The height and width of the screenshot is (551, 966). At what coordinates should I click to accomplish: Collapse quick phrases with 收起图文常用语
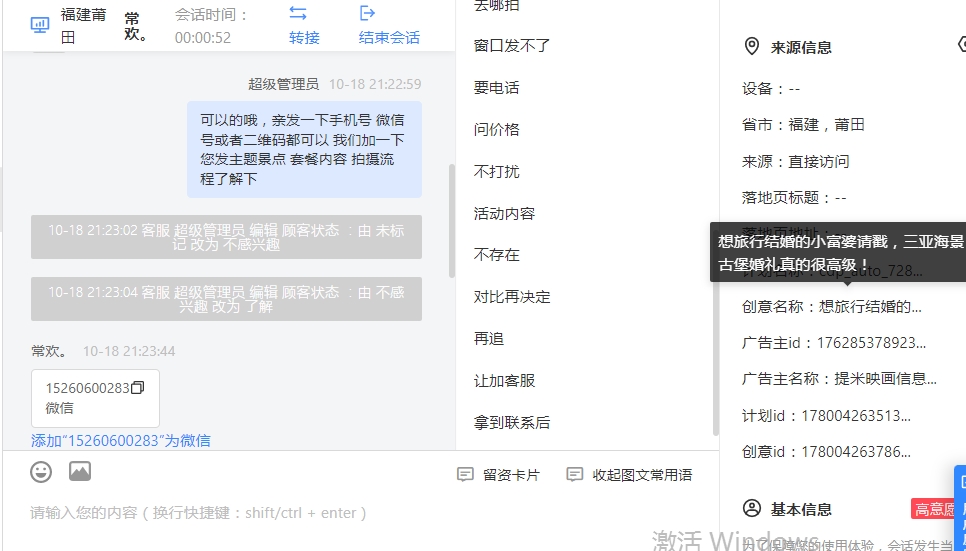(x=630, y=475)
